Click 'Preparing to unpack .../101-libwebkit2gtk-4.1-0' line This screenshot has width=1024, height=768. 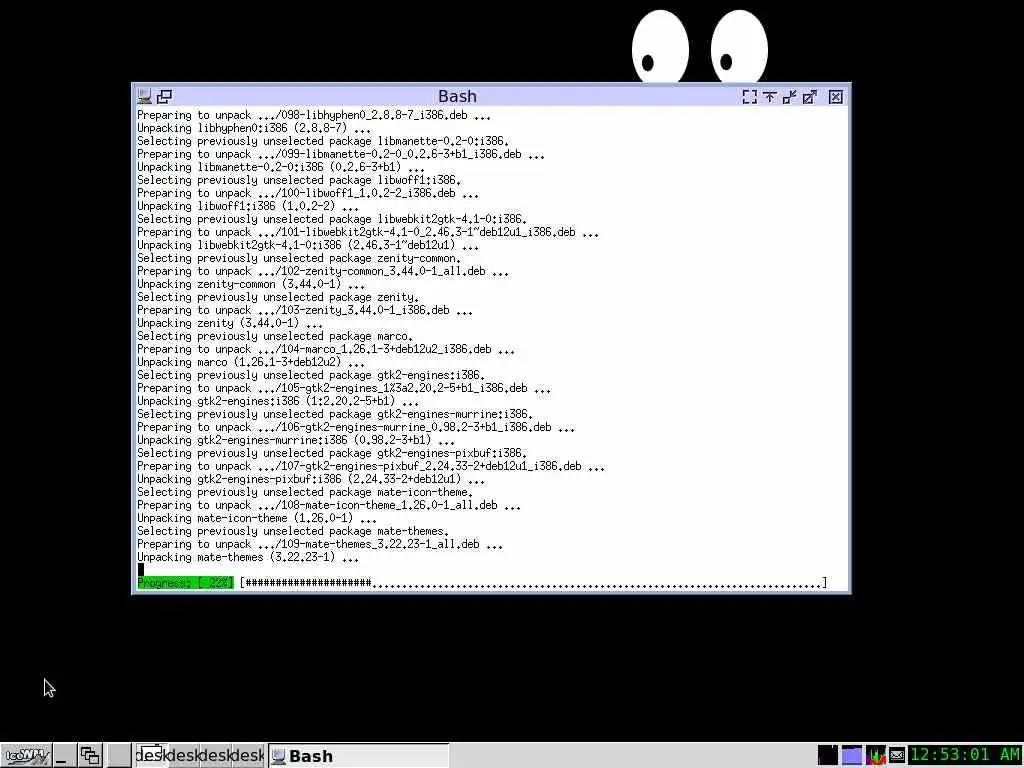368,232
